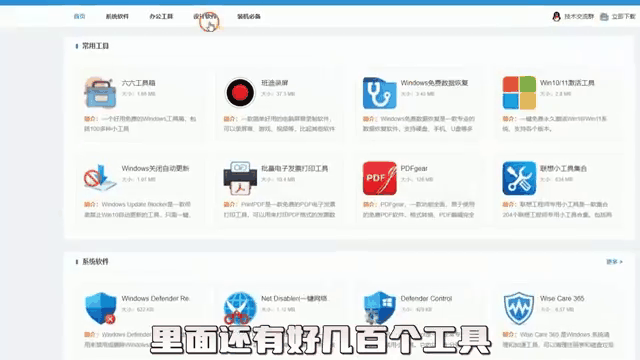Open the 六六工具箱 toolbox icon
Screen dimensions: 640x360
pyautogui.click(x=100, y=93)
